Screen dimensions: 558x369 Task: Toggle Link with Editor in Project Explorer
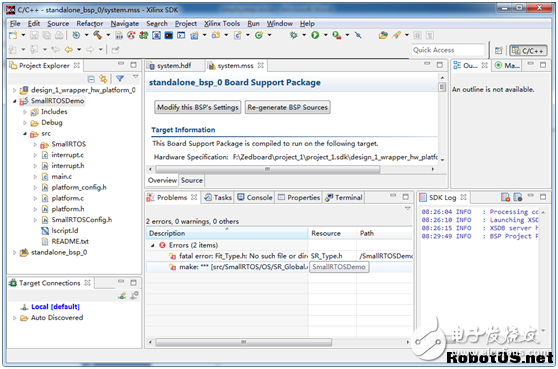[x=104, y=79]
